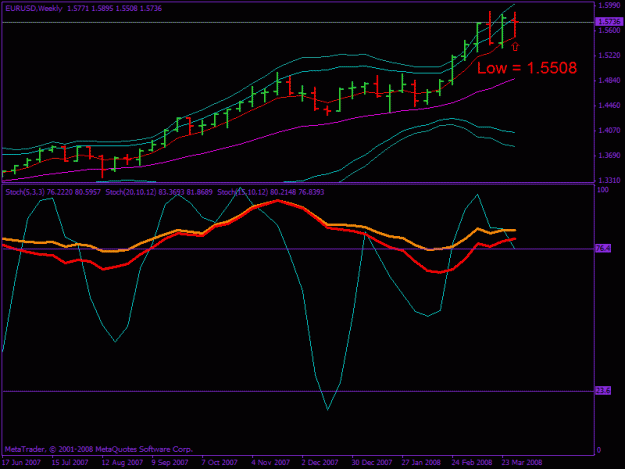Click the Stoch(15,10,12) indicator label
Image resolution: width=625 pixels, height=469 pixels.
pyautogui.click(x=271, y=192)
